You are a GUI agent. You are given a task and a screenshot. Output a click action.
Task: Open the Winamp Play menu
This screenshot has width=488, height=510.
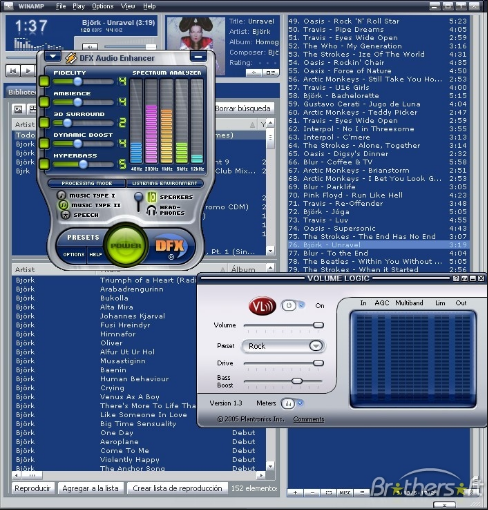[x=78, y=6]
